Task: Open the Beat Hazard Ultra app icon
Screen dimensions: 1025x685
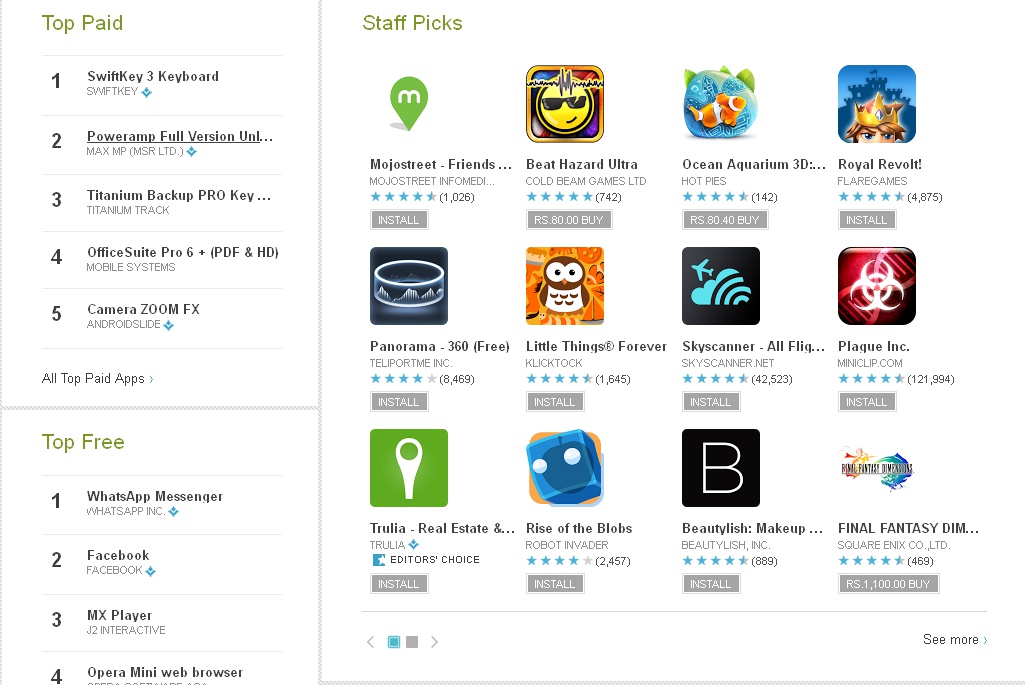Action: 565,103
